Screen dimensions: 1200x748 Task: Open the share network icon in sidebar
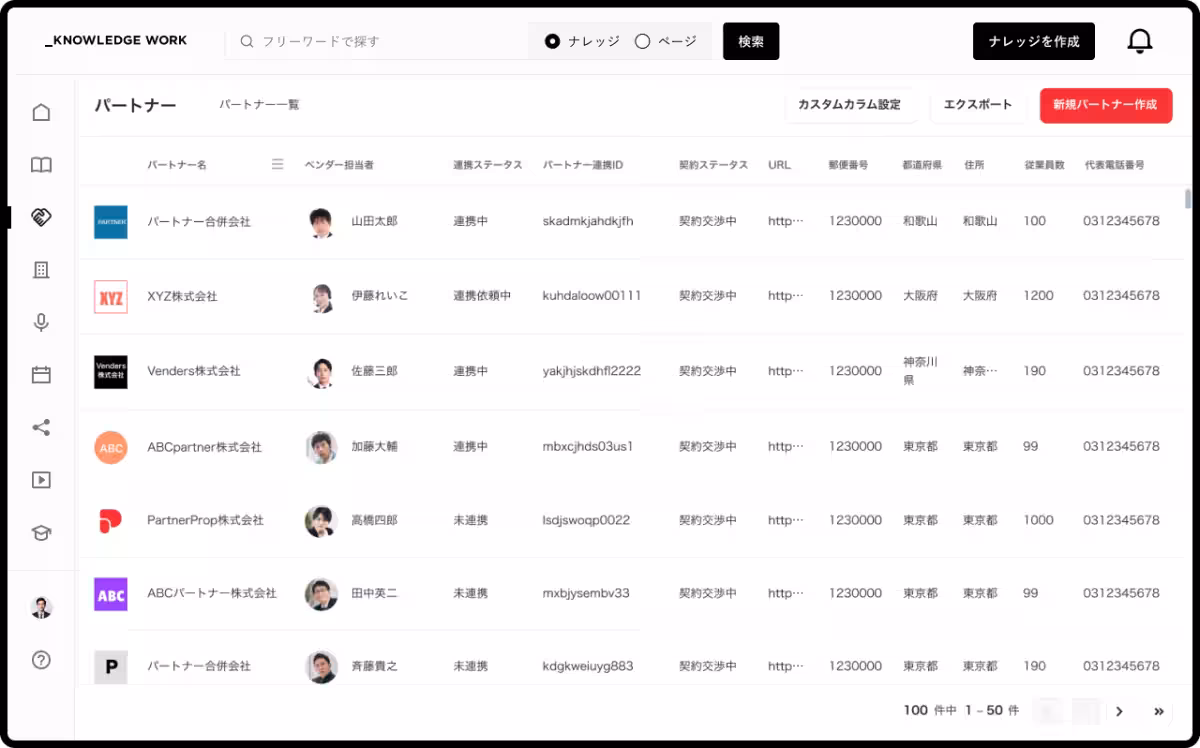[41, 427]
